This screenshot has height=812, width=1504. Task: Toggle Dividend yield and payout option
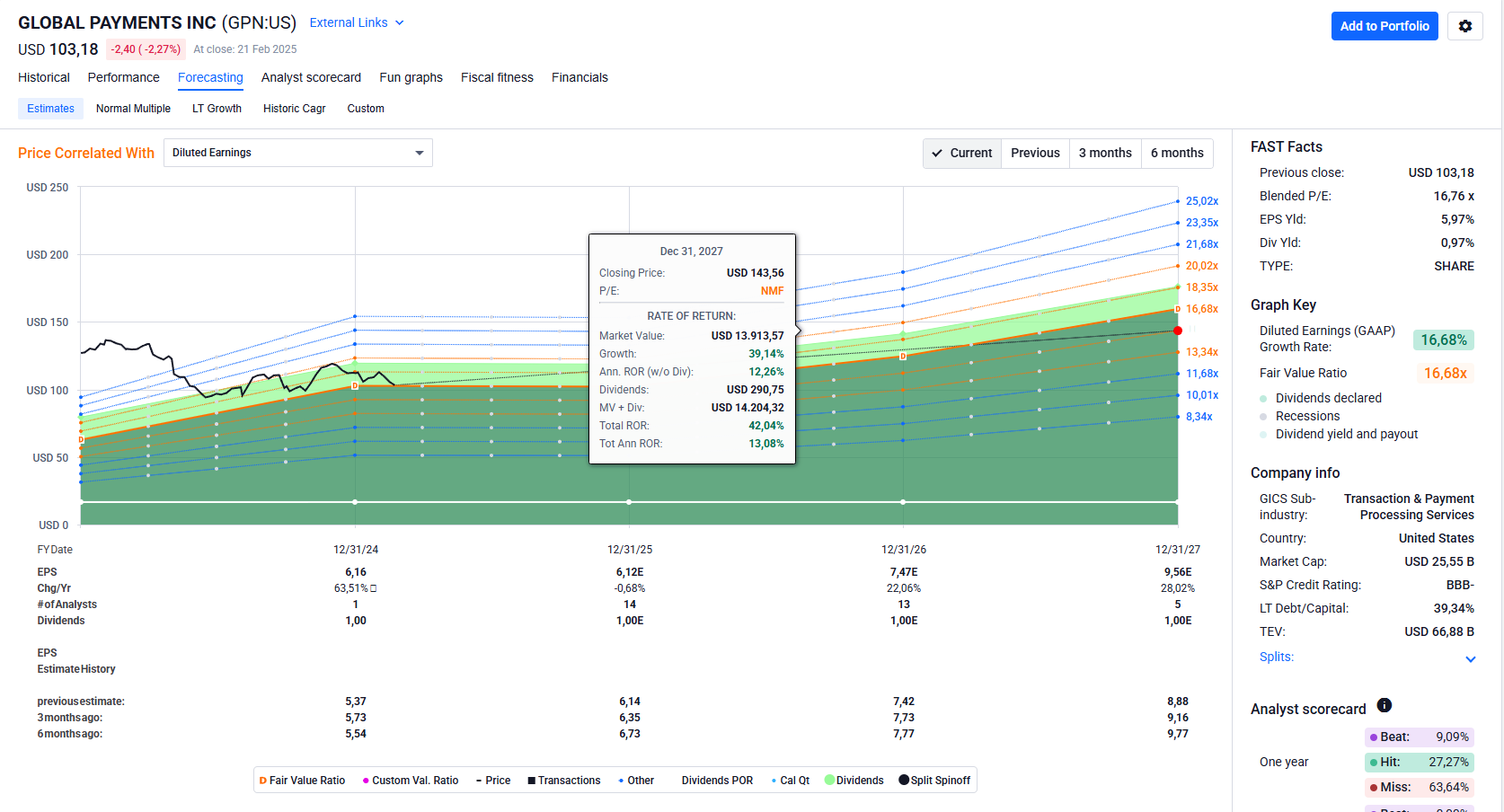(1263, 434)
